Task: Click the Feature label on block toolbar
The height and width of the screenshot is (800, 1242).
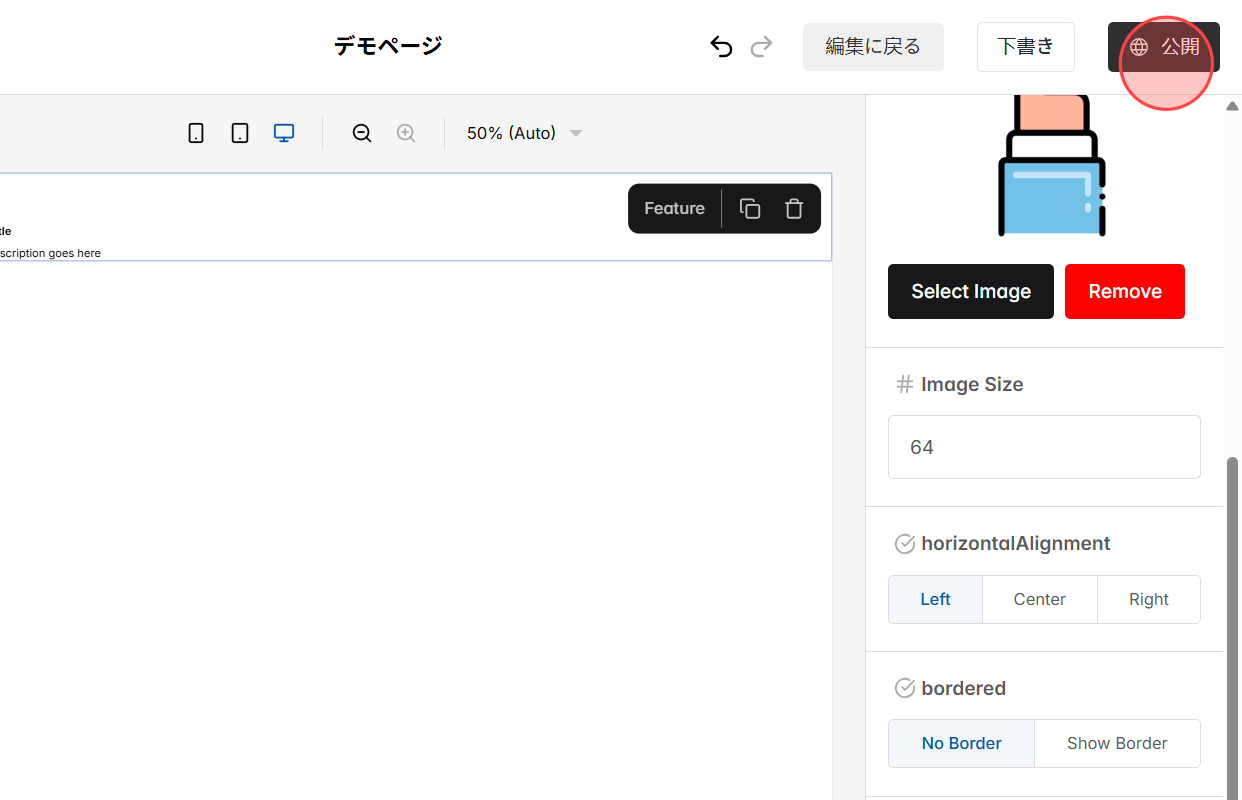Action: point(674,208)
